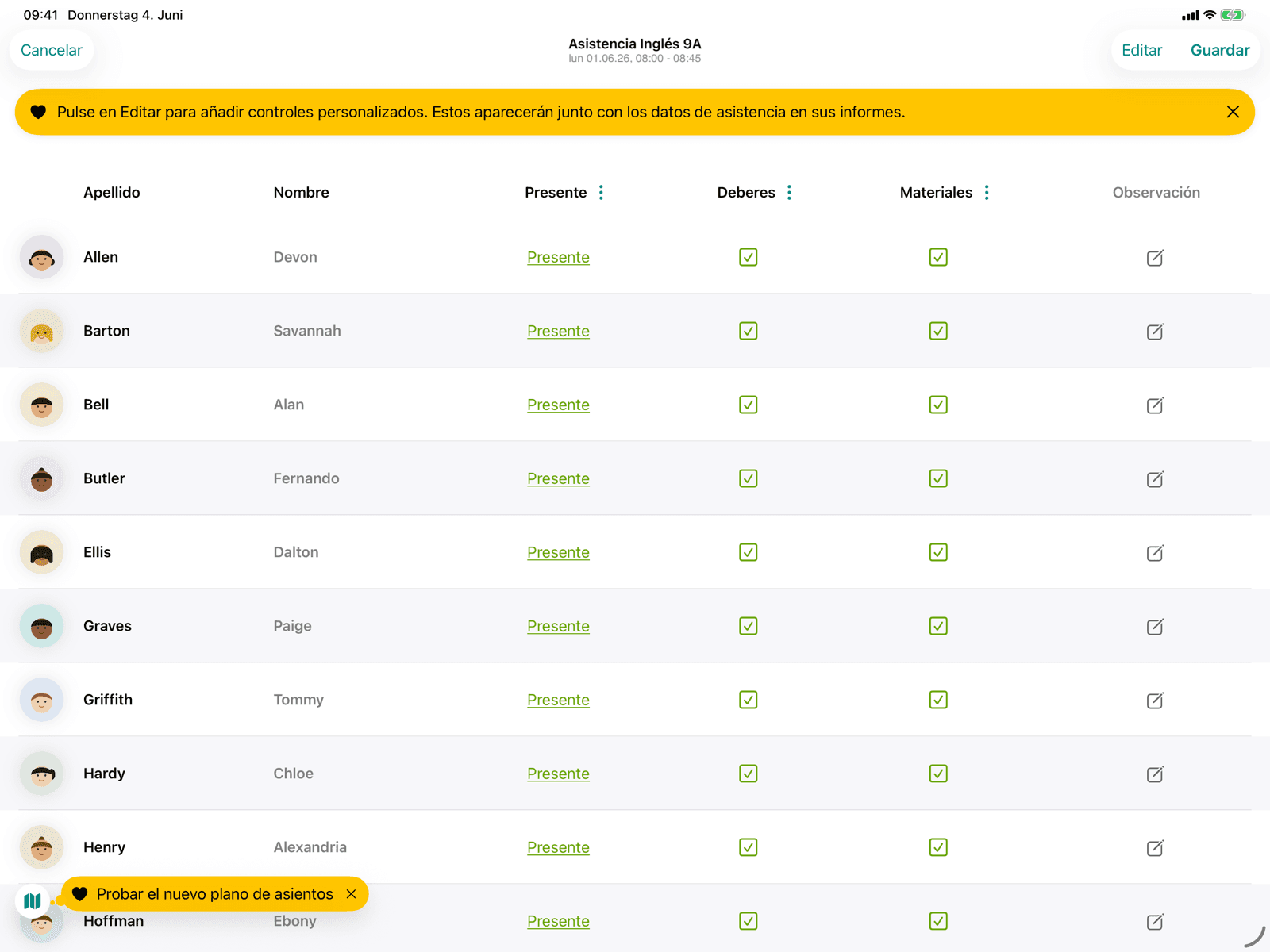
Task: Toggle Deberes checkbox for Hardy
Action: [748, 773]
